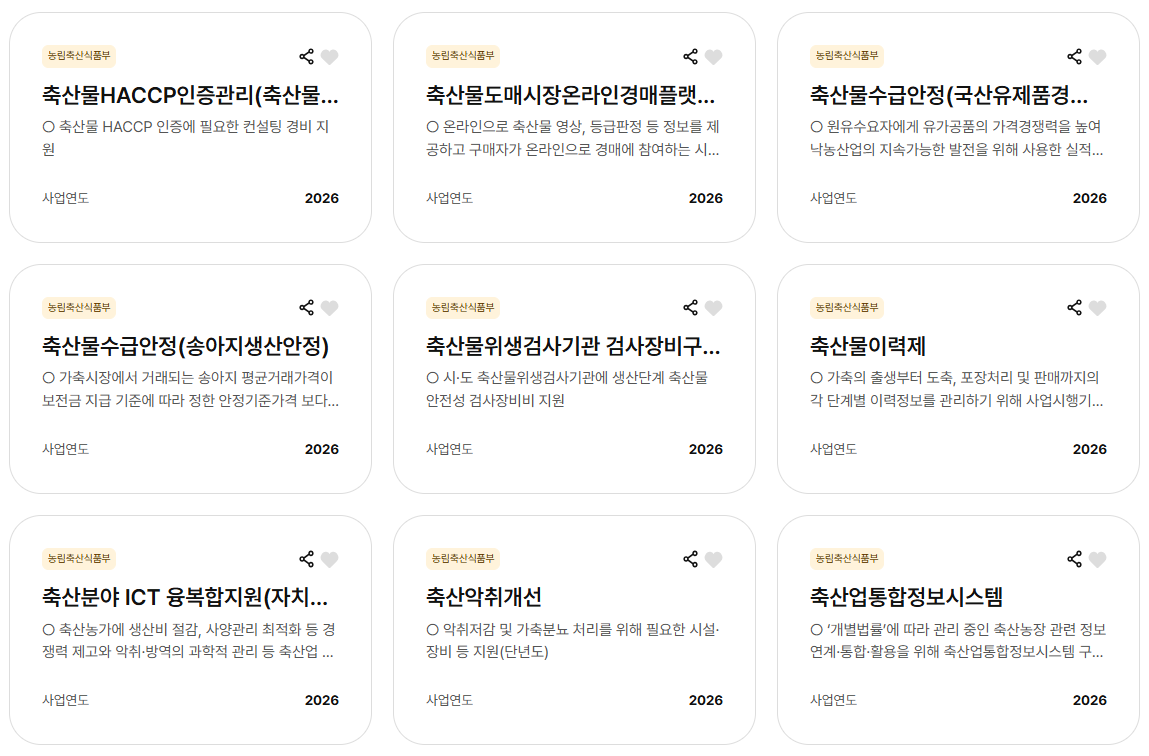Share the 축산물HACCP인증관리 card
Image resolution: width=1149 pixels, height=756 pixels.
pos(306,57)
